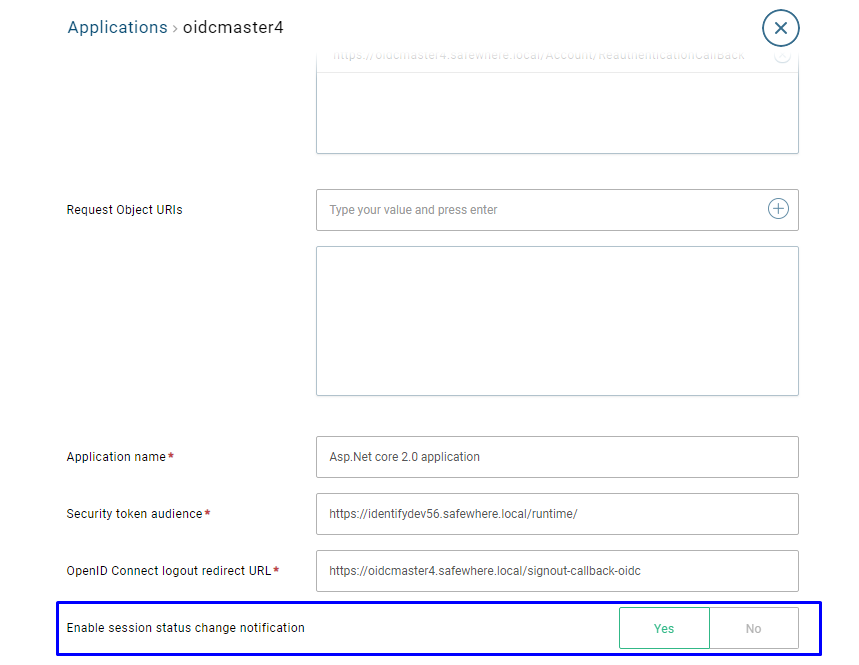The height and width of the screenshot is (665, 859).
Task: Click the plus icon for Request Object URIs
Action: pyautogui.click(x=778, y=209)
